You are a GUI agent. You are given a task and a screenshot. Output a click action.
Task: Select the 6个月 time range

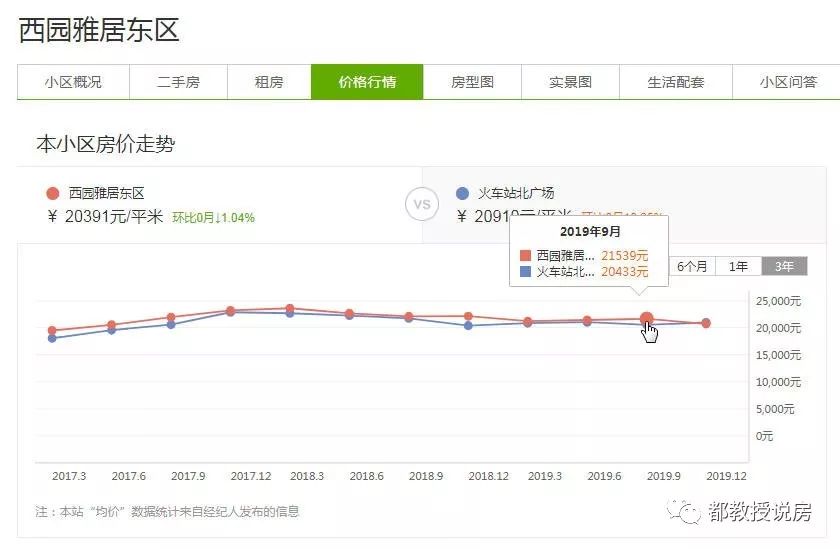[x=692, y=266]
